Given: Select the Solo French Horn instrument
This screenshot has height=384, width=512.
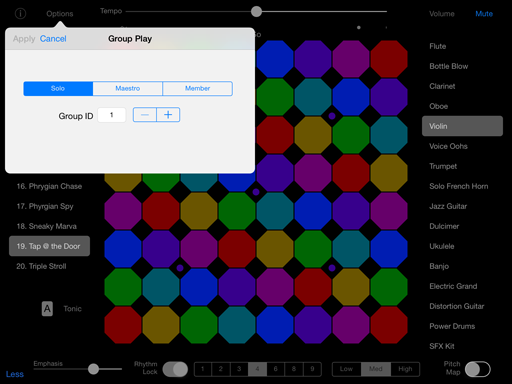Looking at the screenshot, I should point(462,186).
